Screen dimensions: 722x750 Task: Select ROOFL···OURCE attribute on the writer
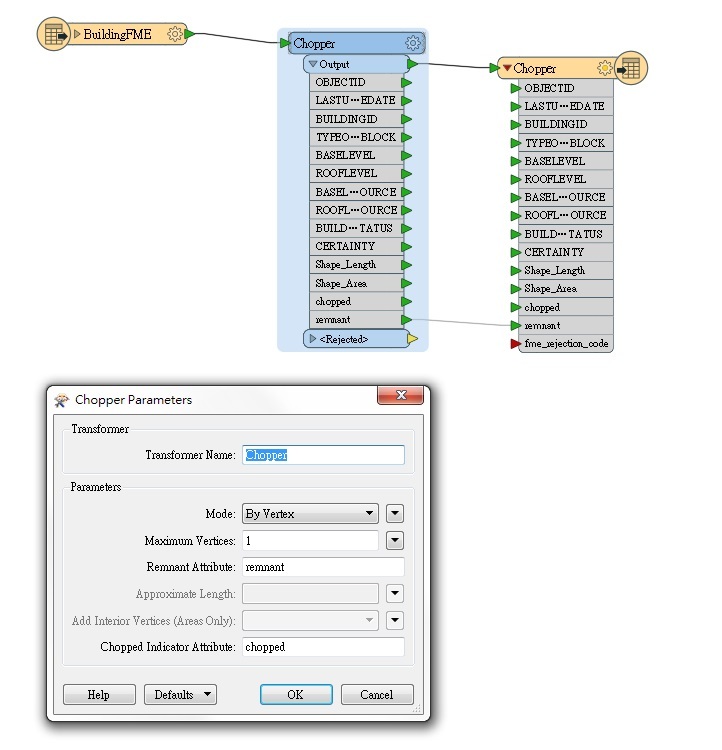[565, 215]
